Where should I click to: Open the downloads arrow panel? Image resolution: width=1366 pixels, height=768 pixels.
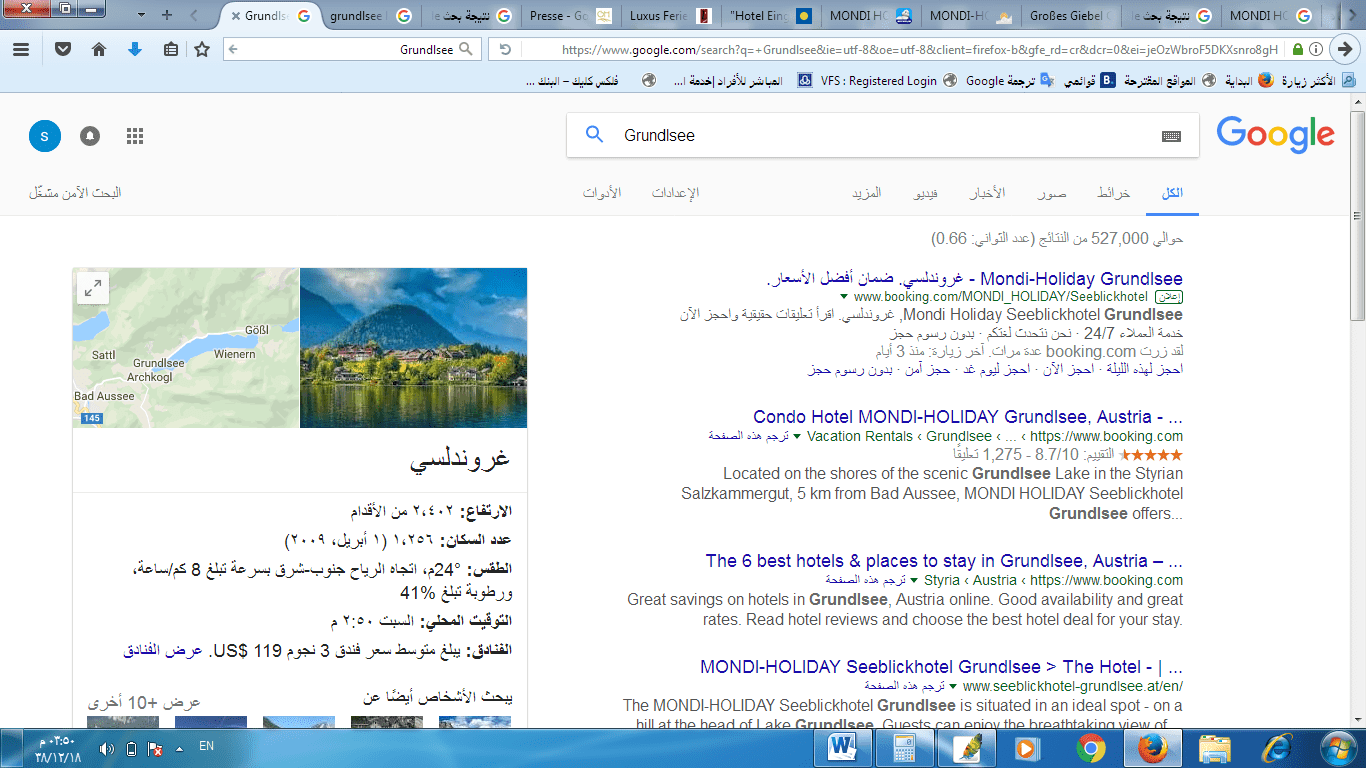click(135, 49)
